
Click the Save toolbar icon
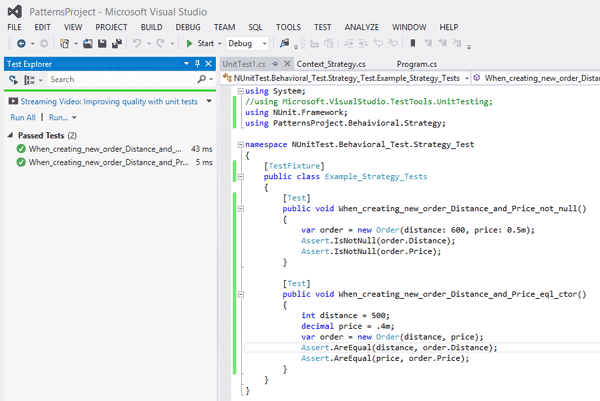(x=102, y=44)
